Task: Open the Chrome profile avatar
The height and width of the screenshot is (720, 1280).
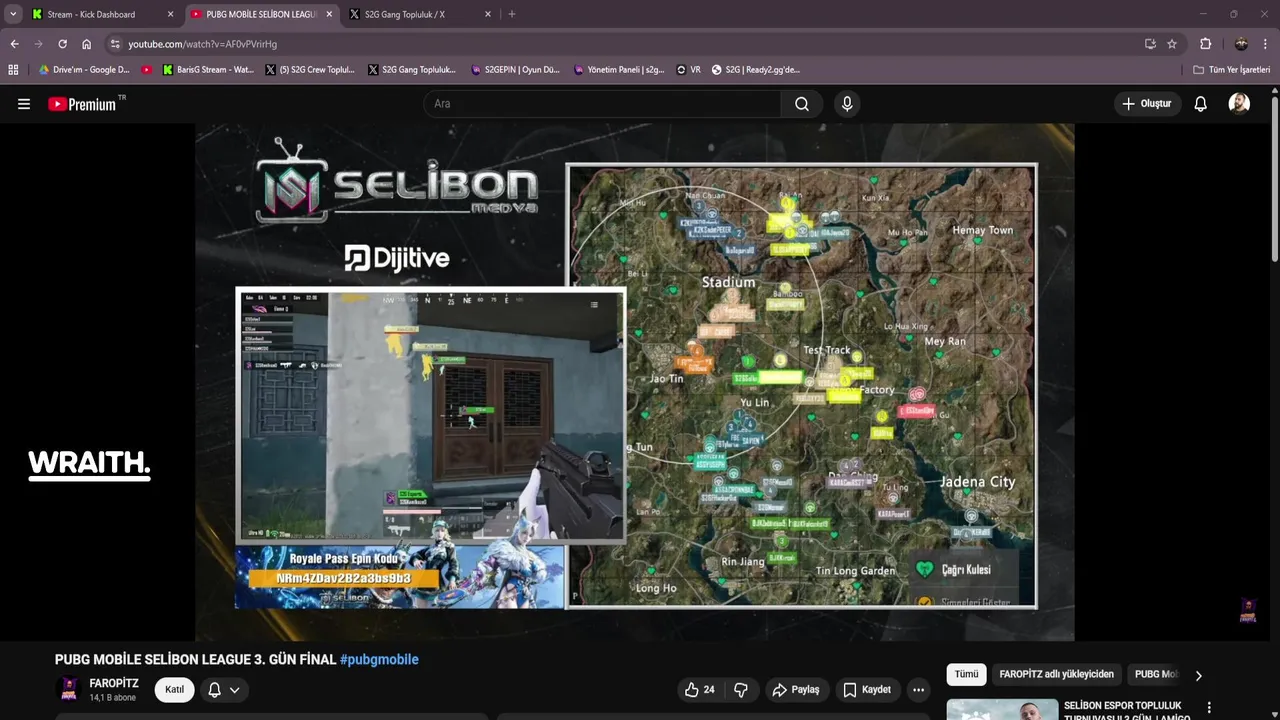Action: [x=1241, y=44]
